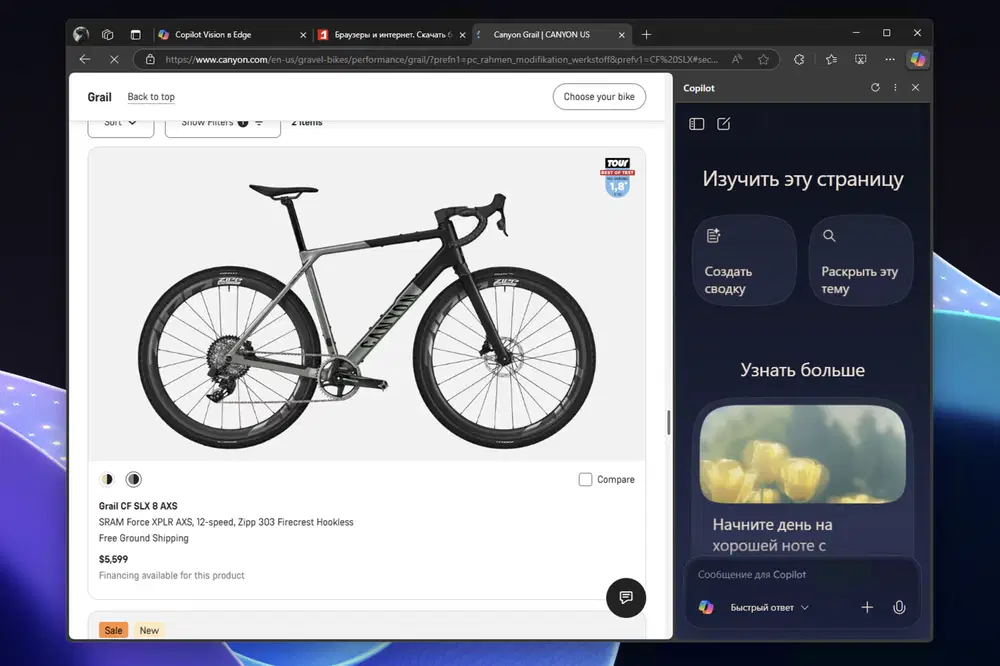
Task: Click the Back to top link
Action: (x=151, y=97)
